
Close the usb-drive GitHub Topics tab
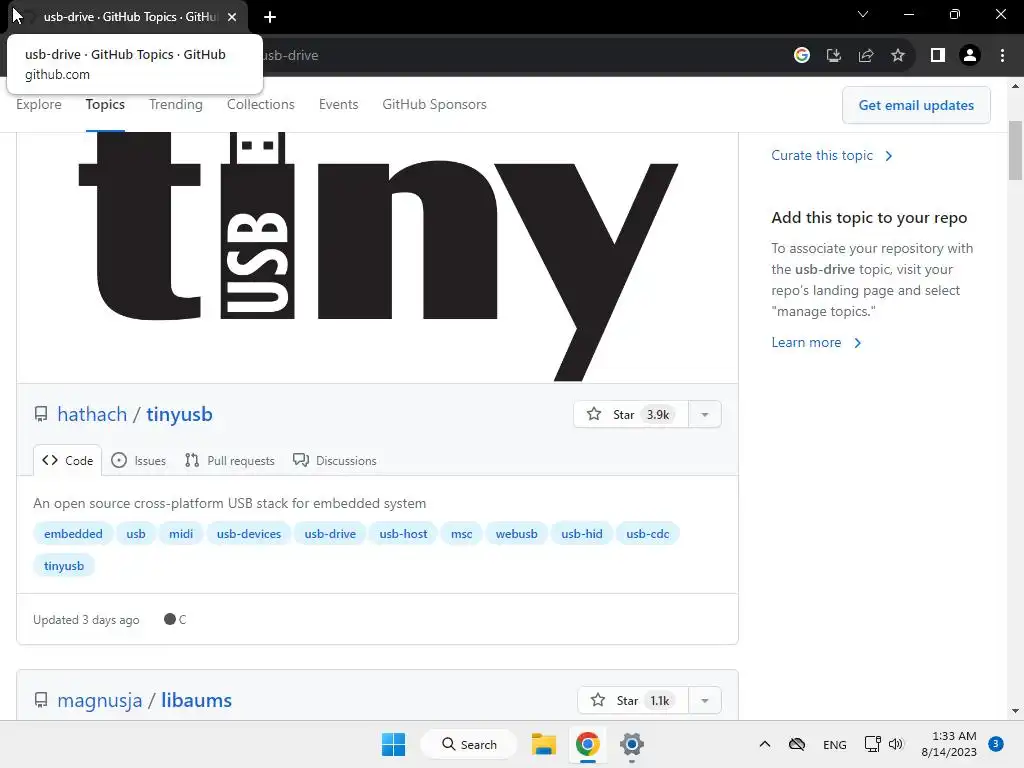tap(232, 17)
